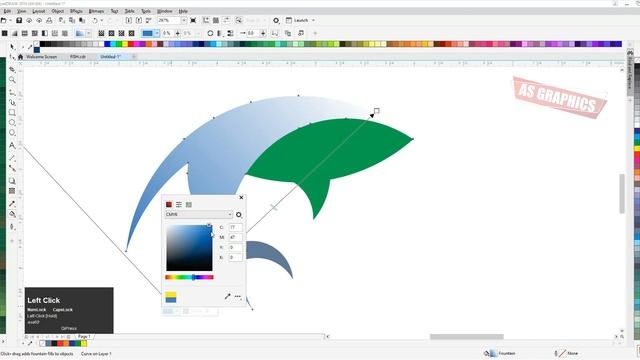Screen dimensions: 640x360
Task: Open the Window menu
Action: pyautogui.click(x=164, y=11)
